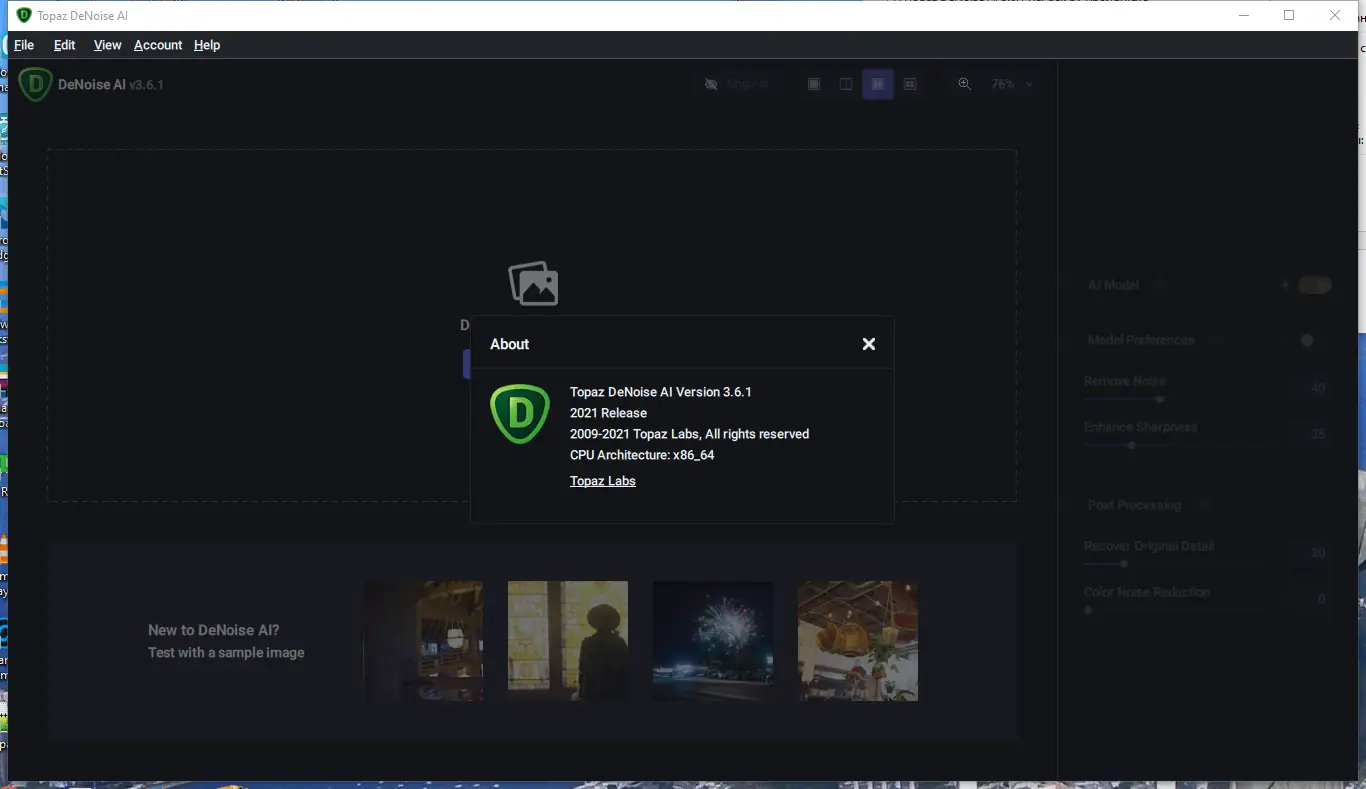Click the 'Post Processing' section label

coord(1134,505)
